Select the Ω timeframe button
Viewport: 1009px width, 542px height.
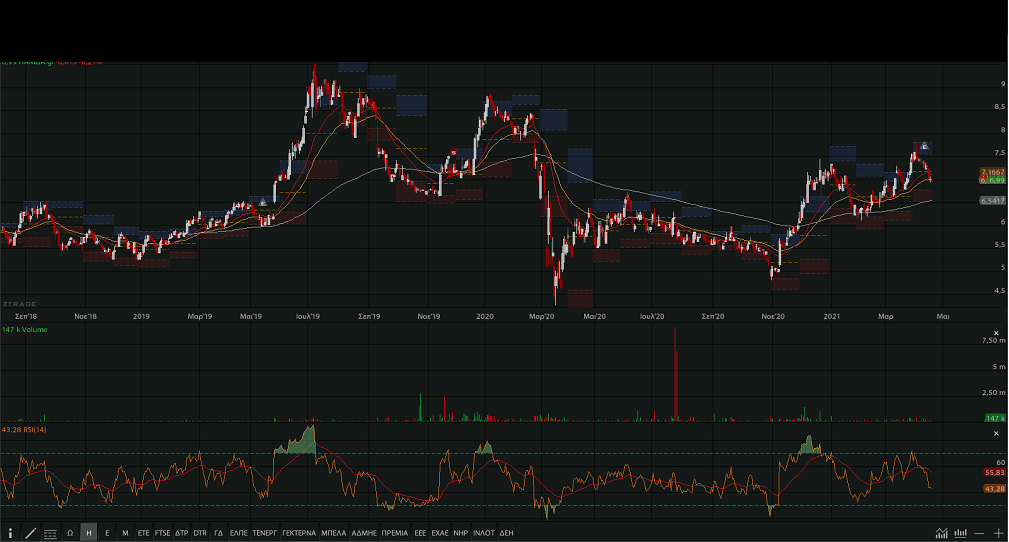click(x=70, y=533)
